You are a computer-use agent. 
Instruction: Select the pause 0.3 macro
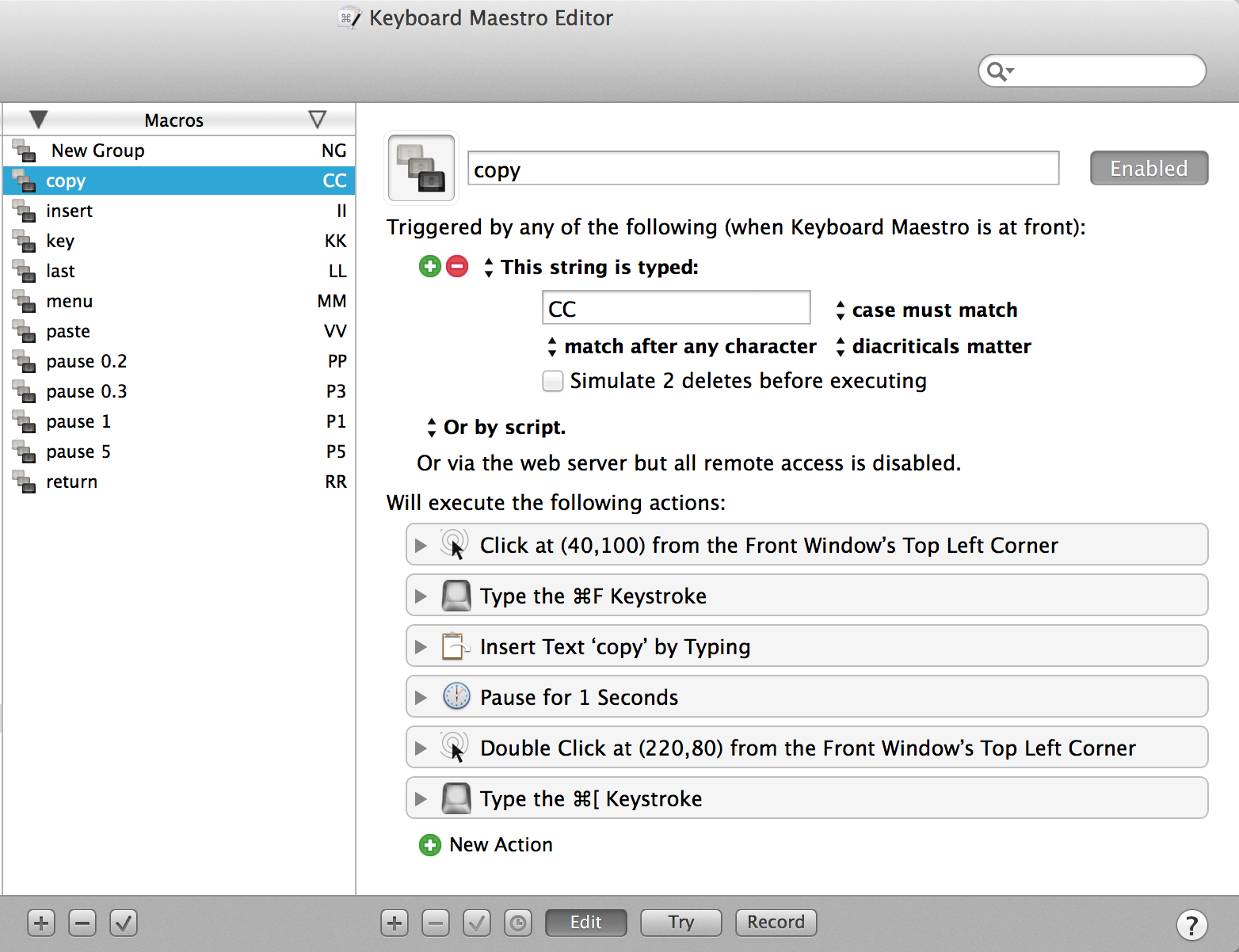(x=179, y=391)
